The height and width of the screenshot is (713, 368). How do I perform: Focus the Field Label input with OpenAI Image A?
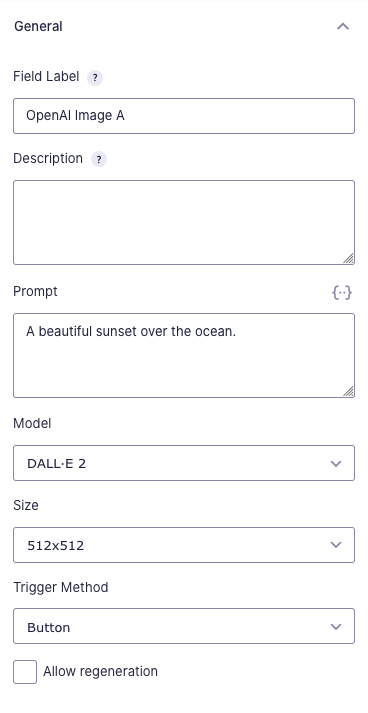pyautogui.click(x=184, y=116)
